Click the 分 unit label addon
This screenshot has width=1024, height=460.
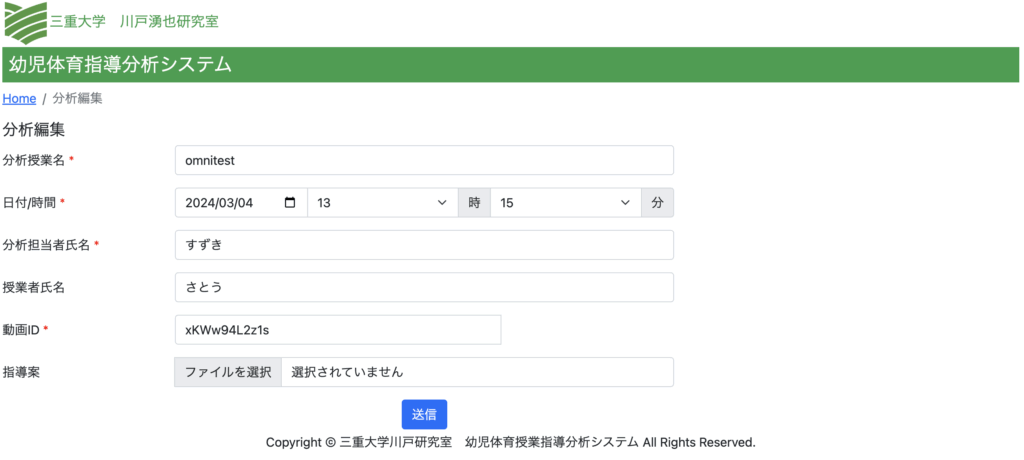click(657, 203)
